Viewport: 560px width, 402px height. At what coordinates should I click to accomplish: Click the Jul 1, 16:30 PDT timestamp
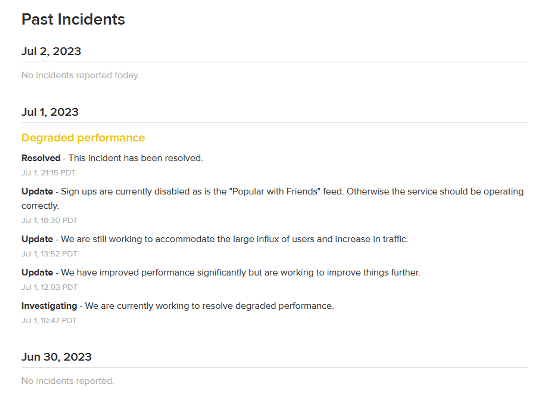(49, 220)
